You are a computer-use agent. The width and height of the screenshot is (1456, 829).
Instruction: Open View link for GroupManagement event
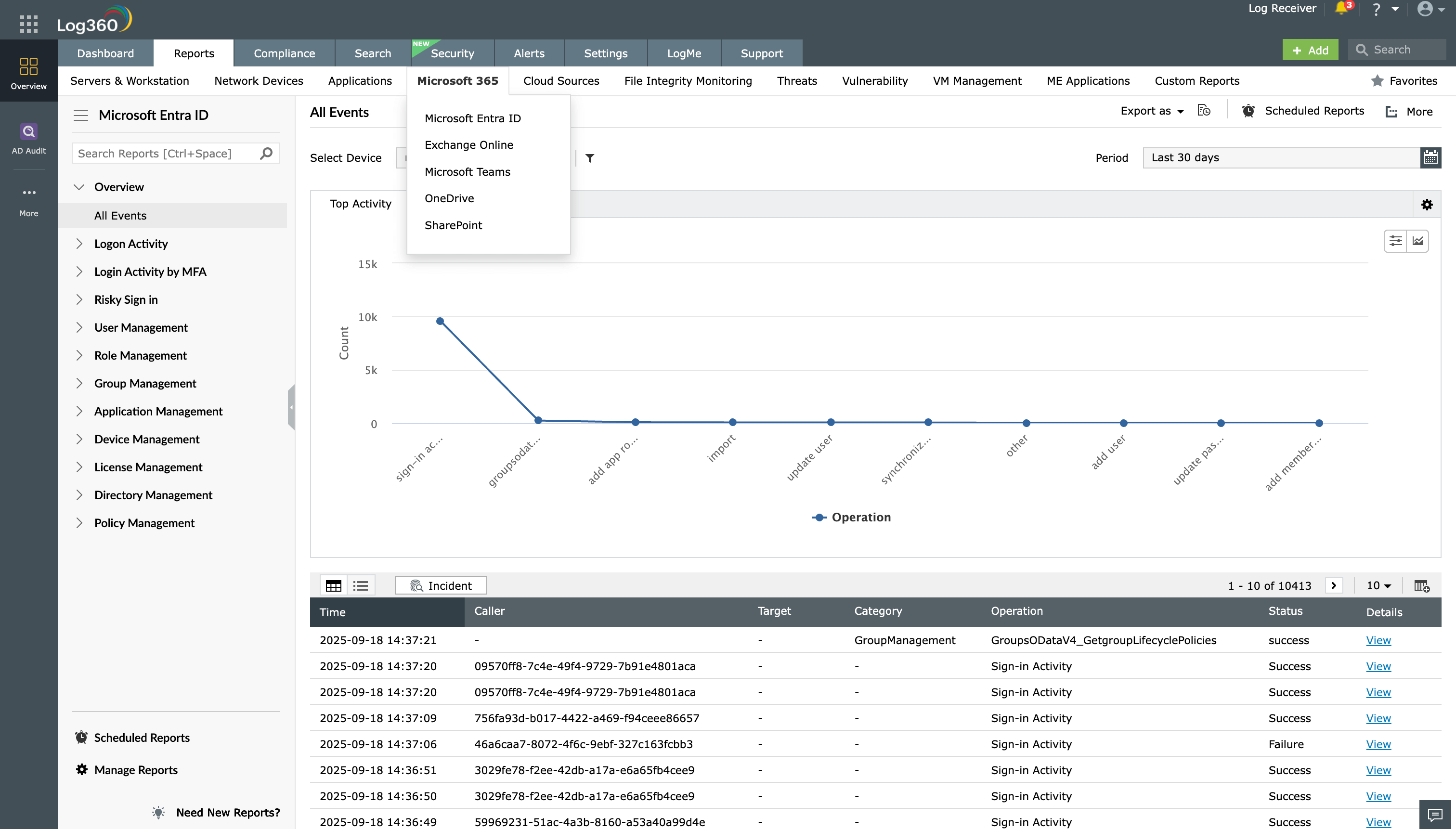coord(1378,641)
